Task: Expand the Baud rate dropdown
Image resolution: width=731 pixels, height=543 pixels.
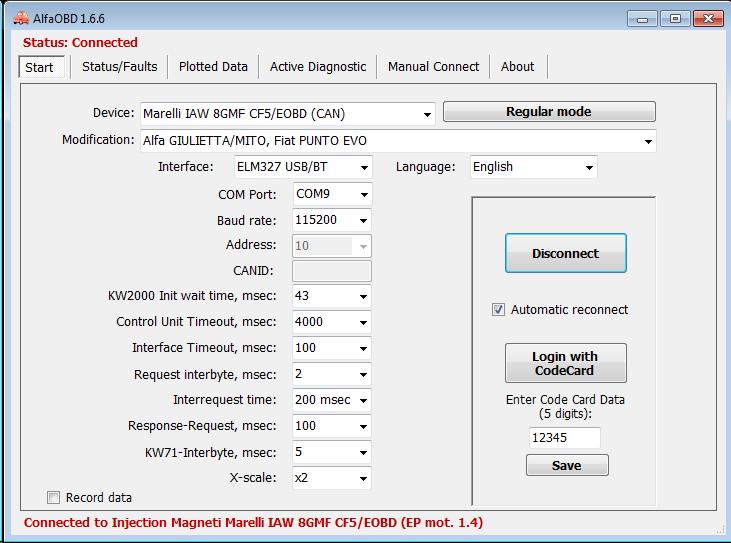Action: click(x=363, y=220)
